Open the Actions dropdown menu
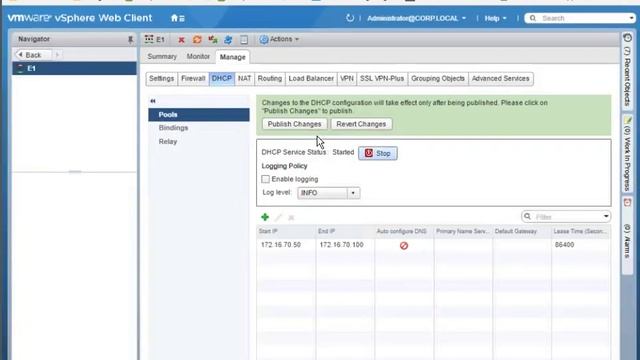Viewport: 640px width, 360px height. [x=280, y=39]
